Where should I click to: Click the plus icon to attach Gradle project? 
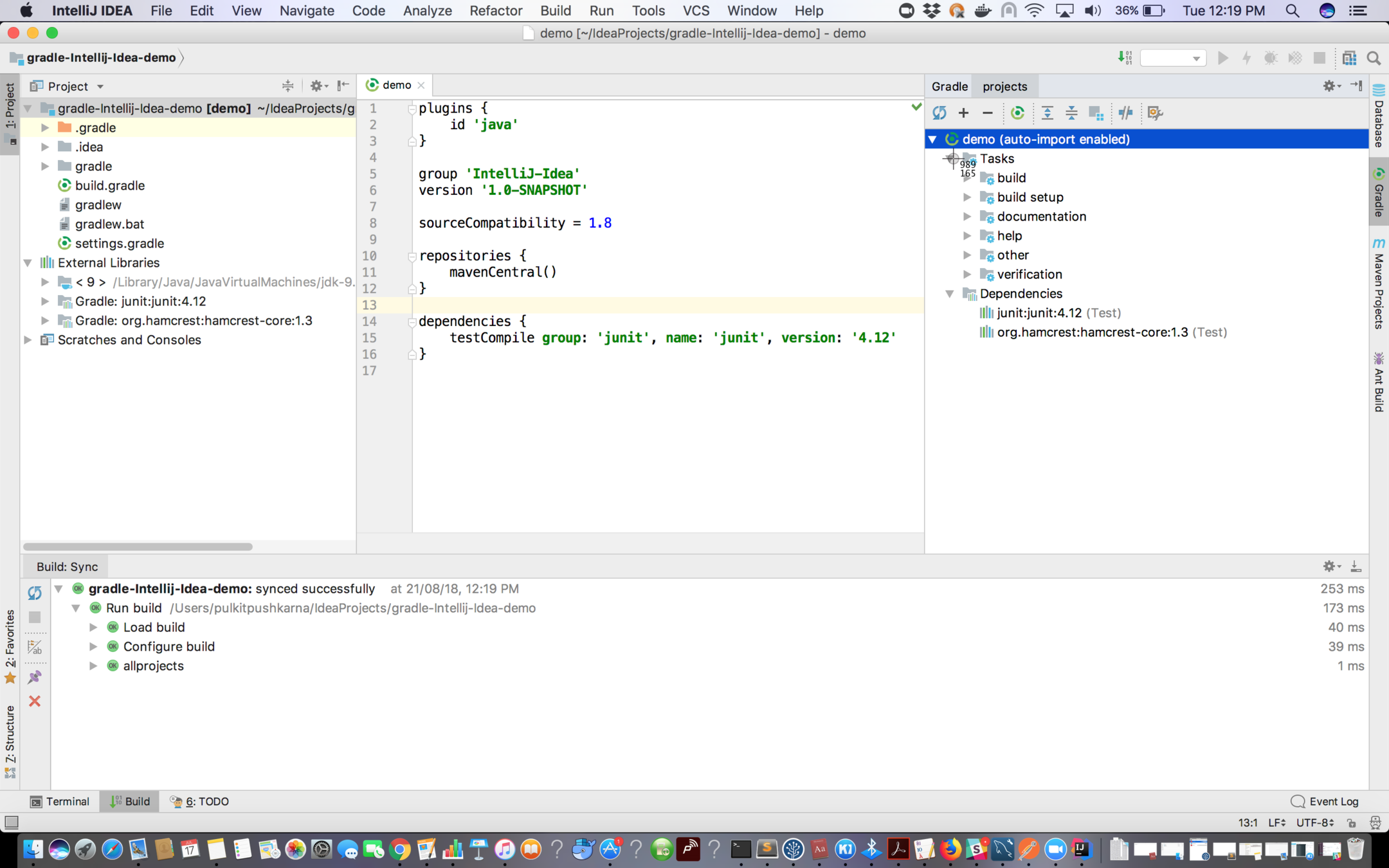pyautogui.click(x=963, y=113)
